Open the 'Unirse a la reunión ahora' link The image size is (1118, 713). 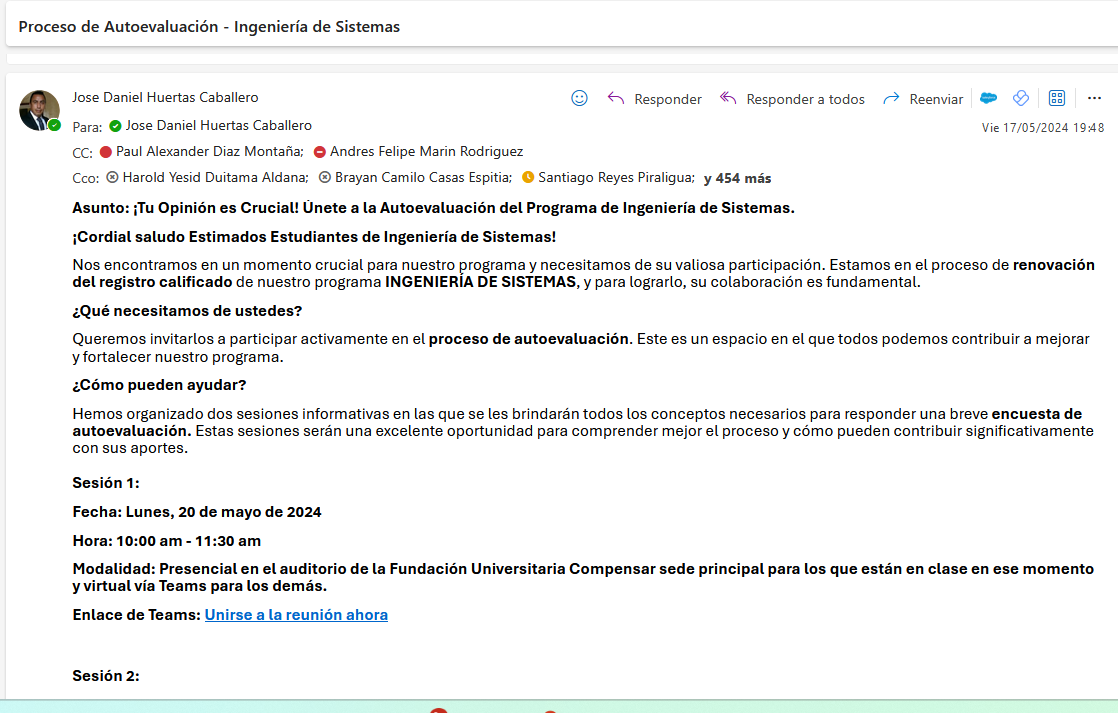click(x=296, y=614)
